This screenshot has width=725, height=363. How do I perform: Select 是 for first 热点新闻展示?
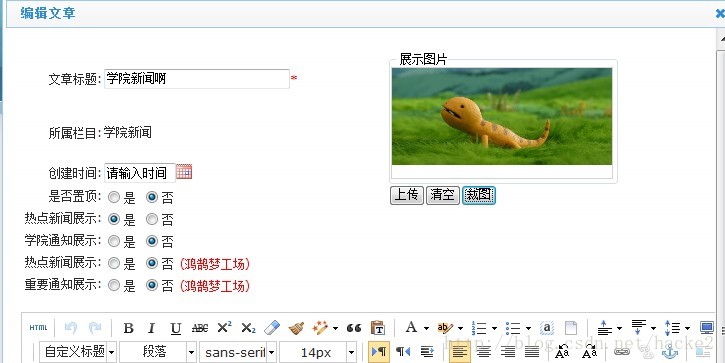(x=114, y=219)
